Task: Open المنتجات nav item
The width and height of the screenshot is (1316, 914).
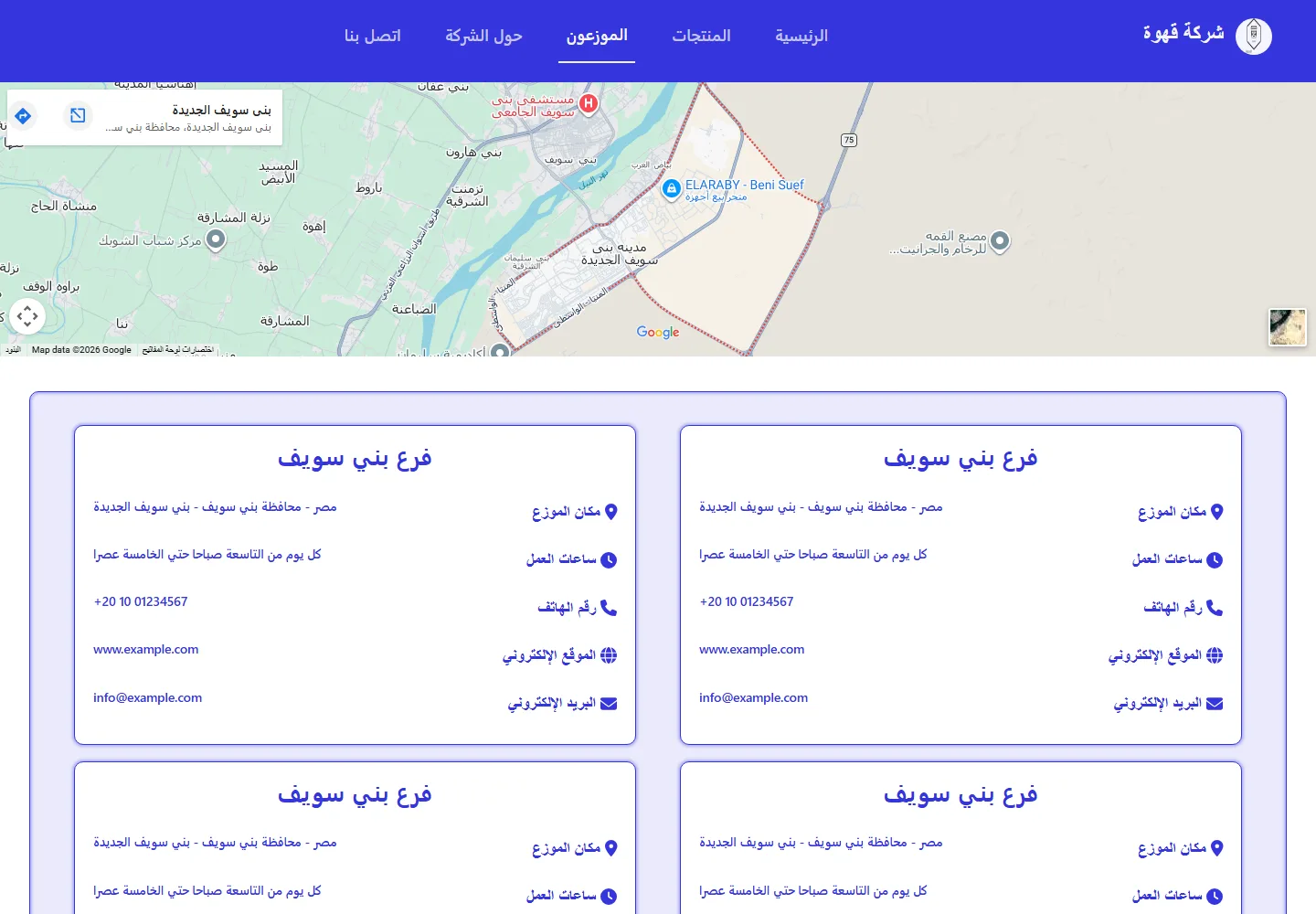Action: [702, 36]
